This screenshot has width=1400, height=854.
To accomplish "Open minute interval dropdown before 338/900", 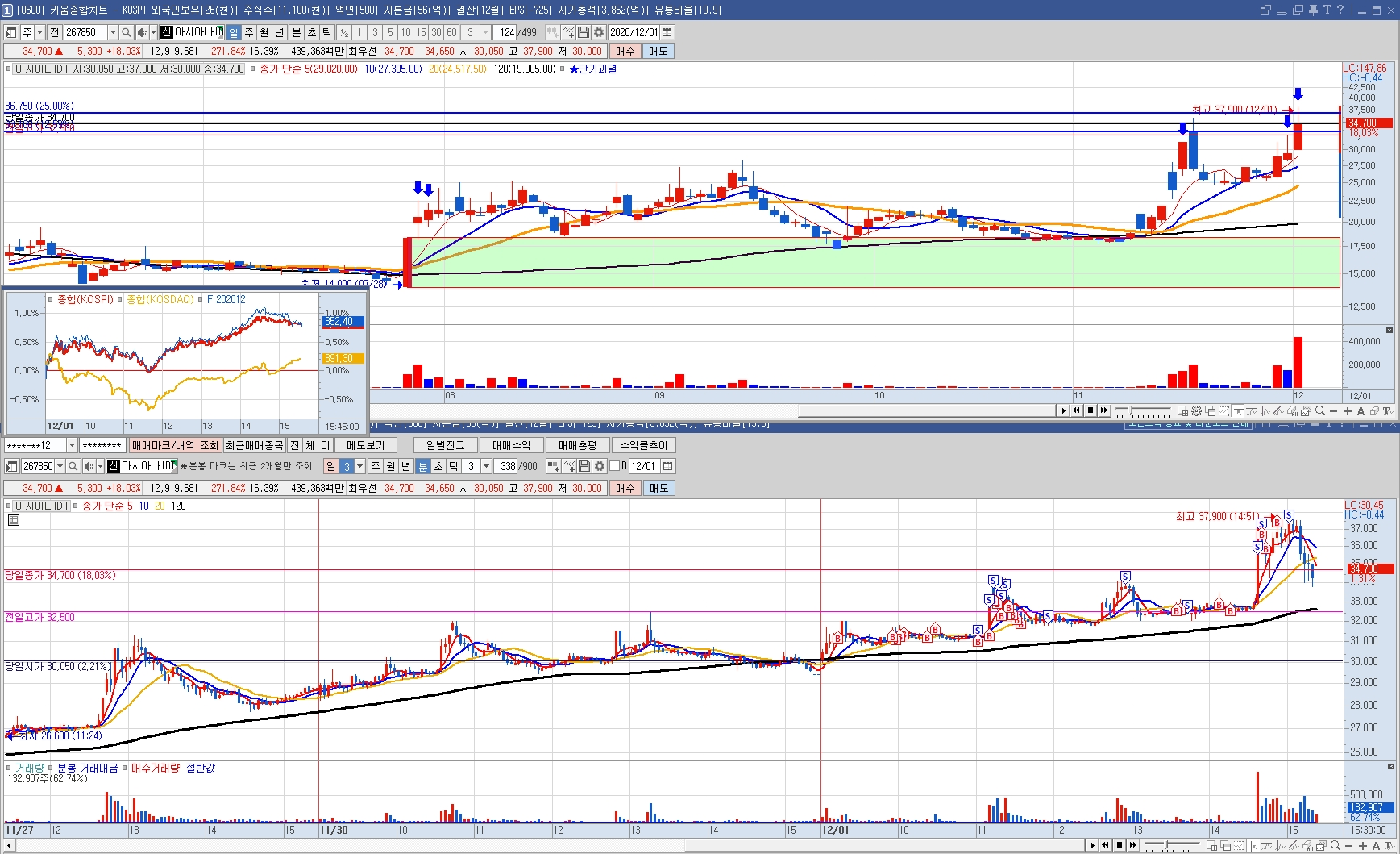I will coord(486,466).
